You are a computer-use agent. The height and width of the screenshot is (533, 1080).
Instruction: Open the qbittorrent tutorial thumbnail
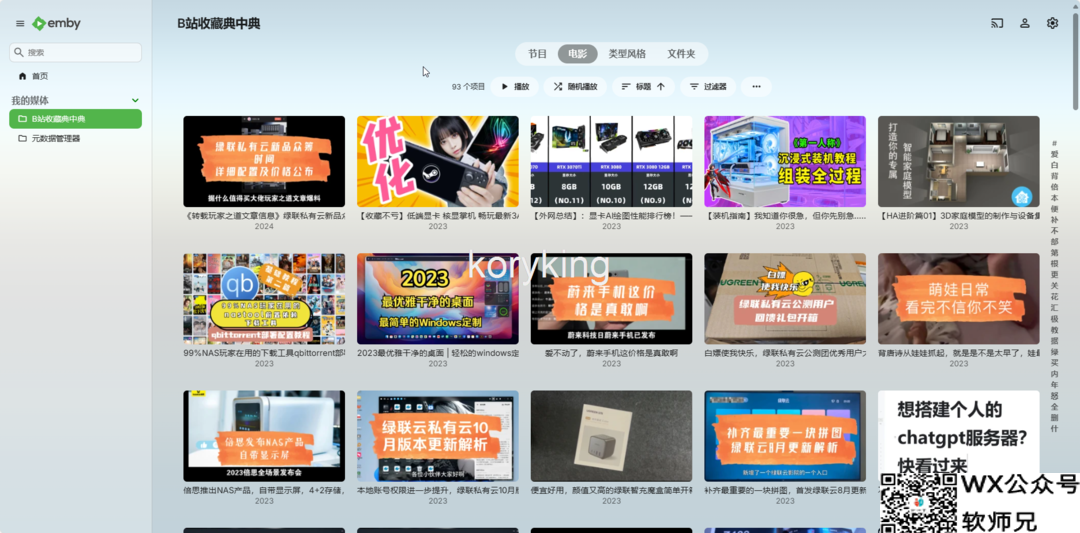pyautogui.click(x=264, y=299)
